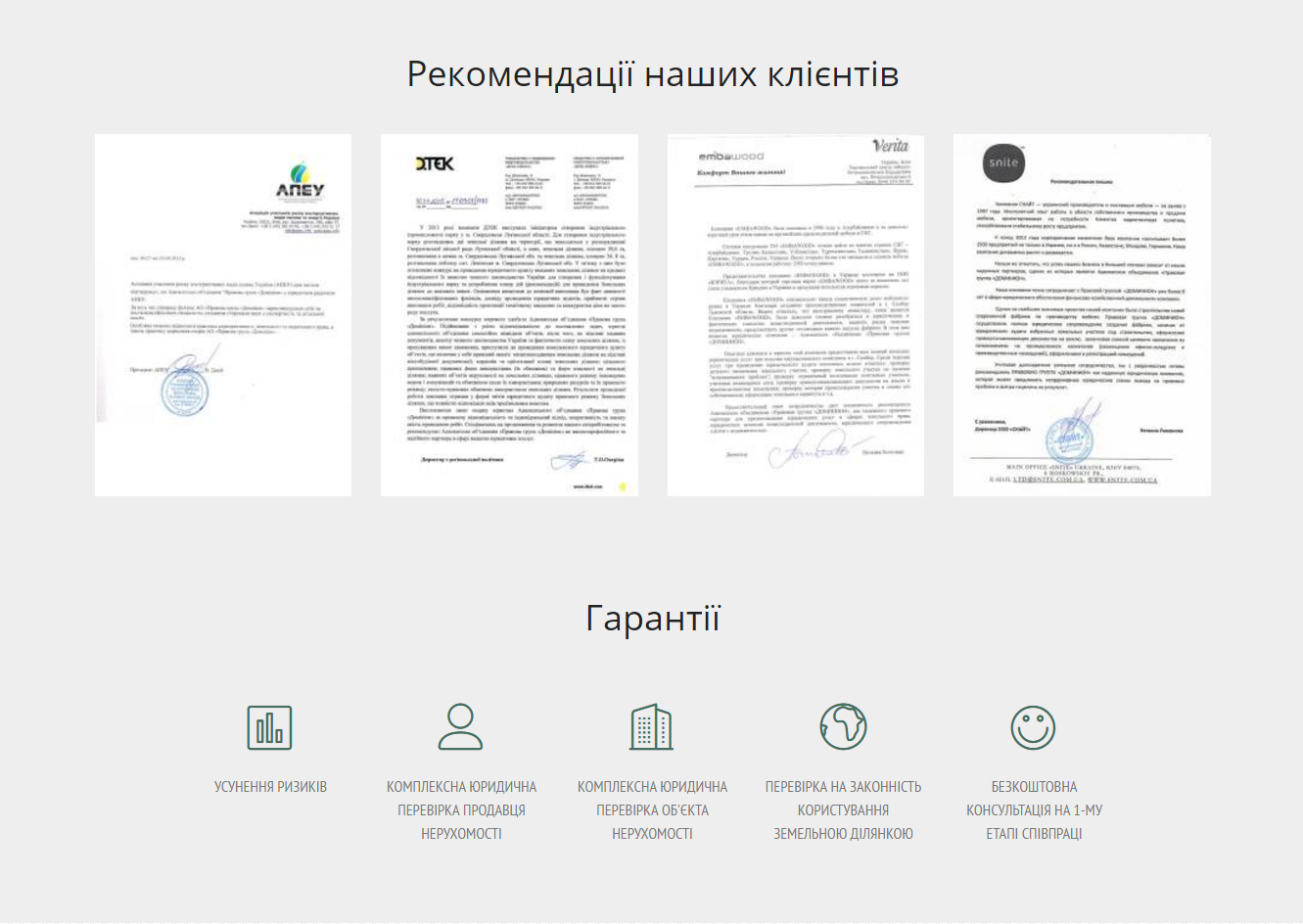Select the globe icon for land use
This screenshot has width=1303, height=924.
click(x=843, y=727)
